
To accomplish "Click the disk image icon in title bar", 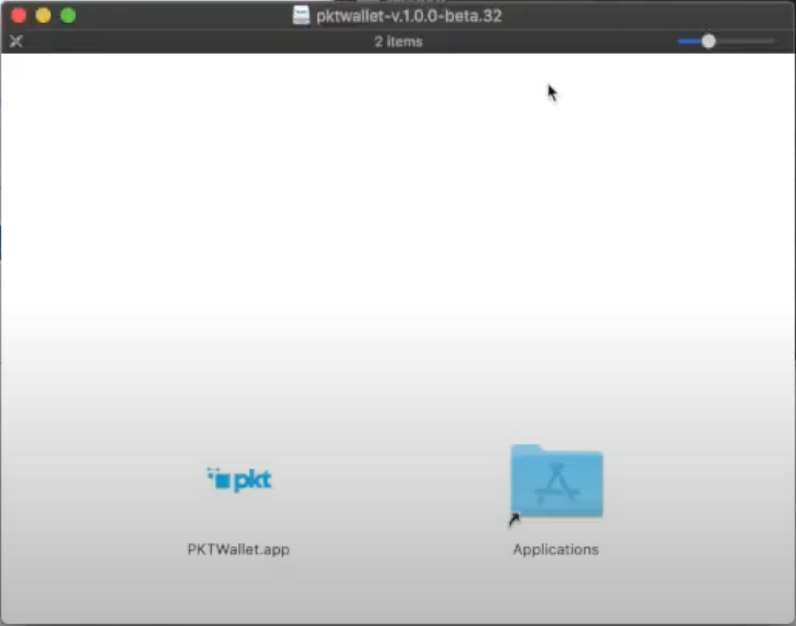I will [301, 15].
